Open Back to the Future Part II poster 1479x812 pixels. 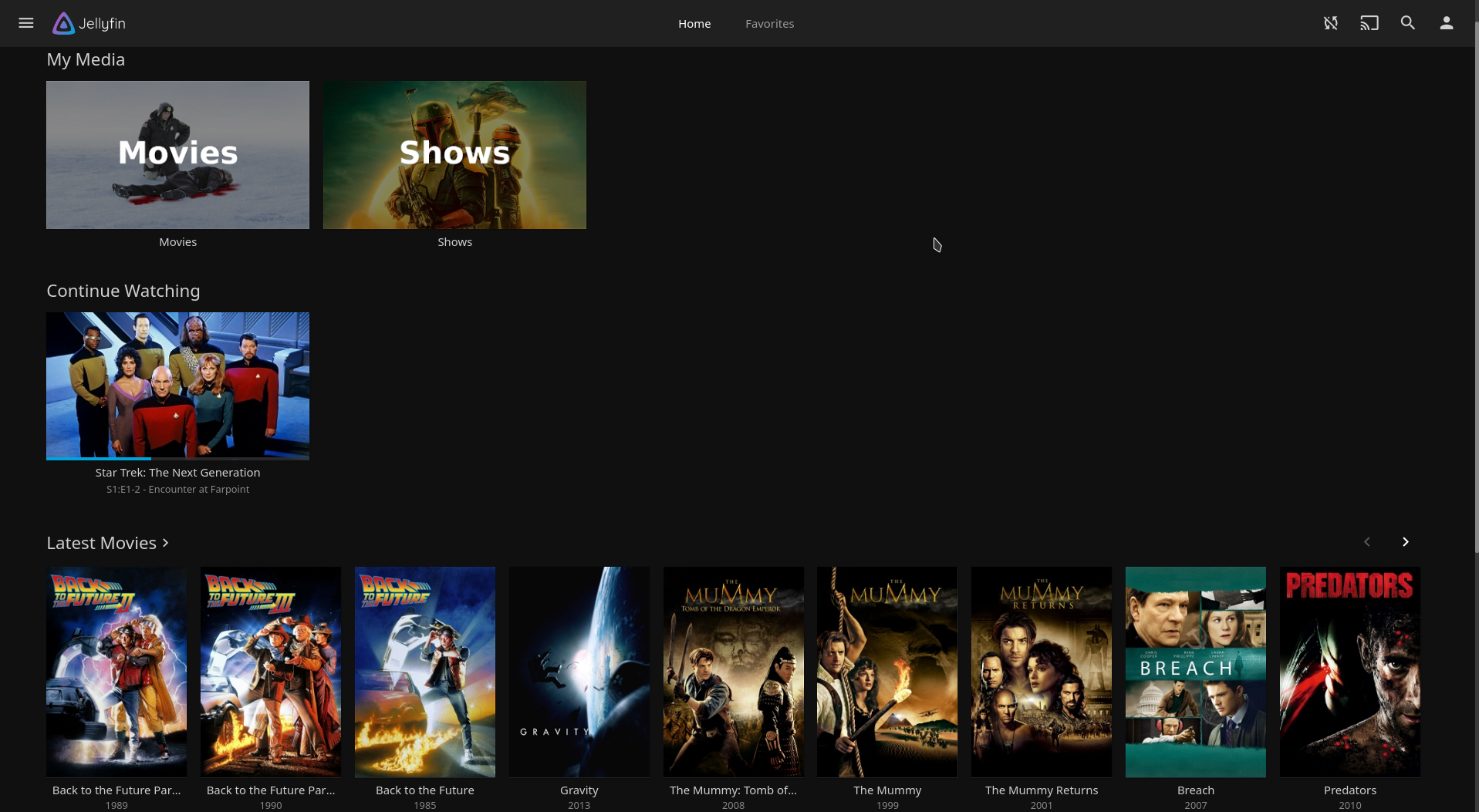point(116,672)
